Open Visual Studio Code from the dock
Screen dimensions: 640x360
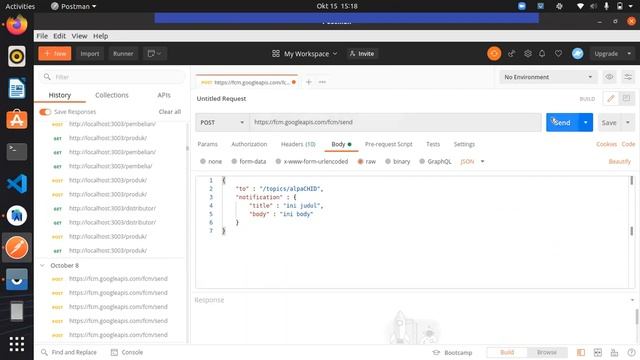[x=17, y=183]
